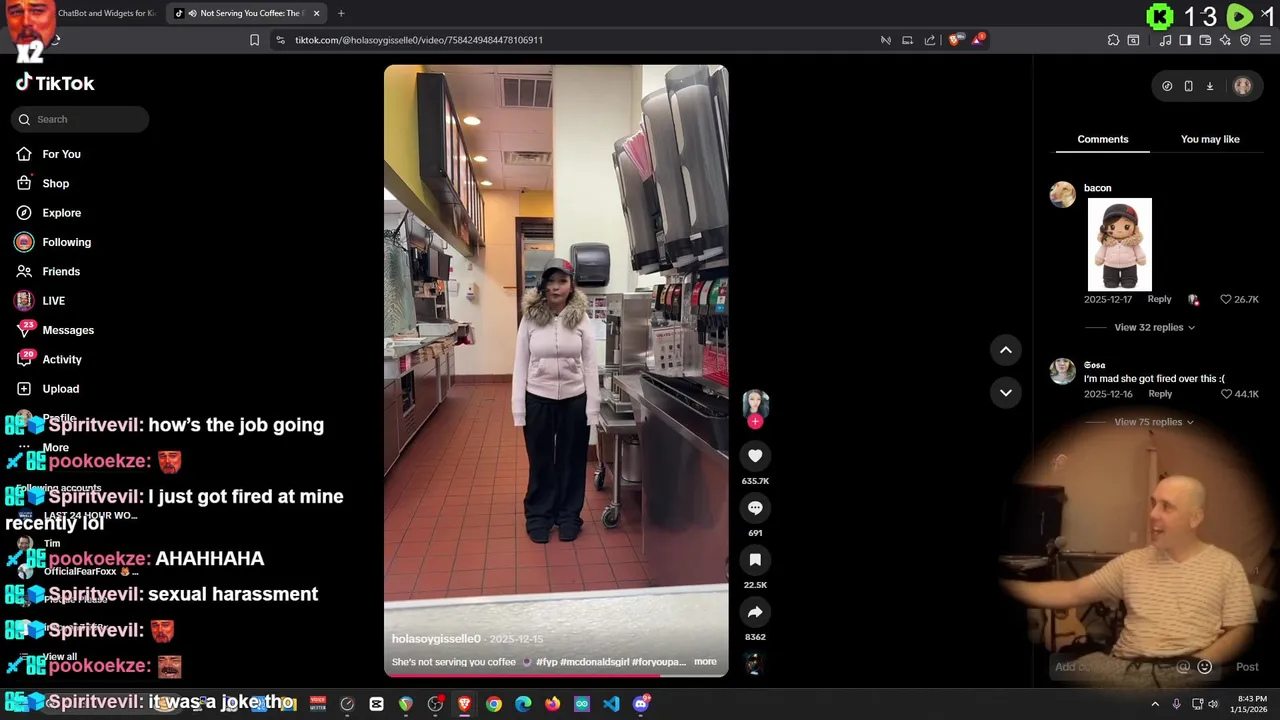Click the phone icon in TikTok header
Screen dimensions: 1280x720
[x=1188, y=86]
